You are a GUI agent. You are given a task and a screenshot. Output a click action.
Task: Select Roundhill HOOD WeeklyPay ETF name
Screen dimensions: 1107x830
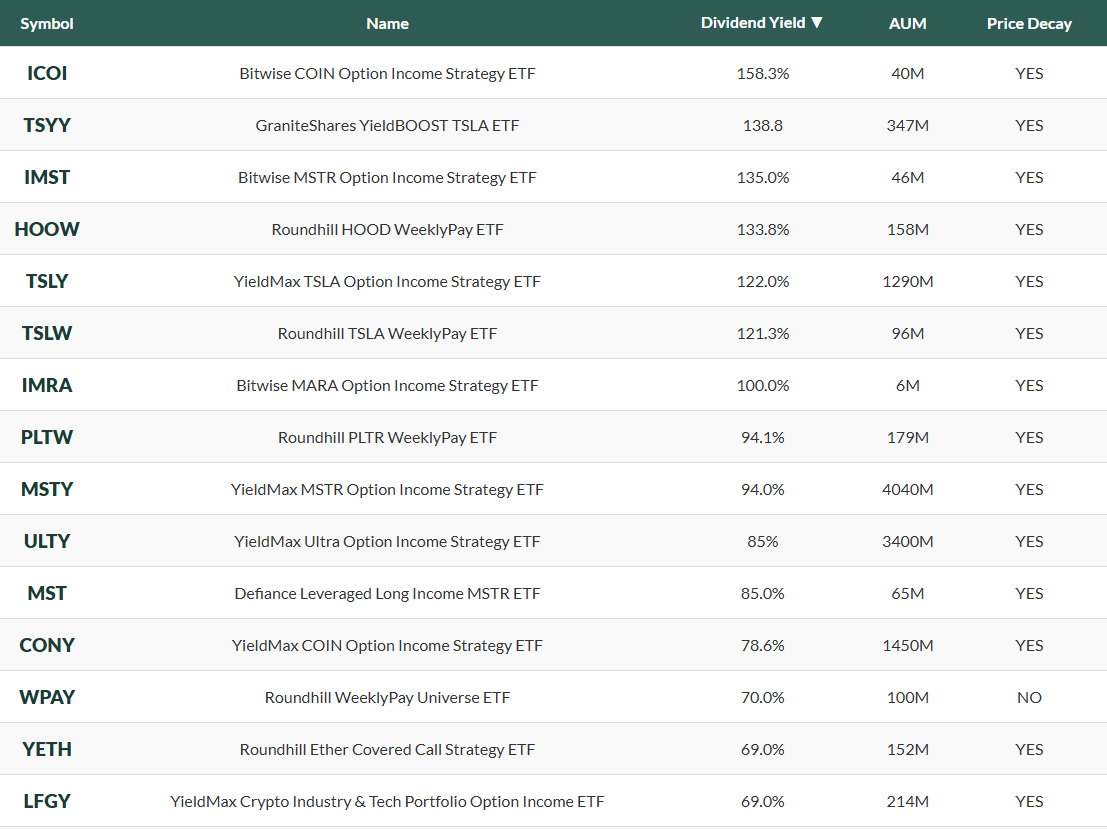point(387,230)
